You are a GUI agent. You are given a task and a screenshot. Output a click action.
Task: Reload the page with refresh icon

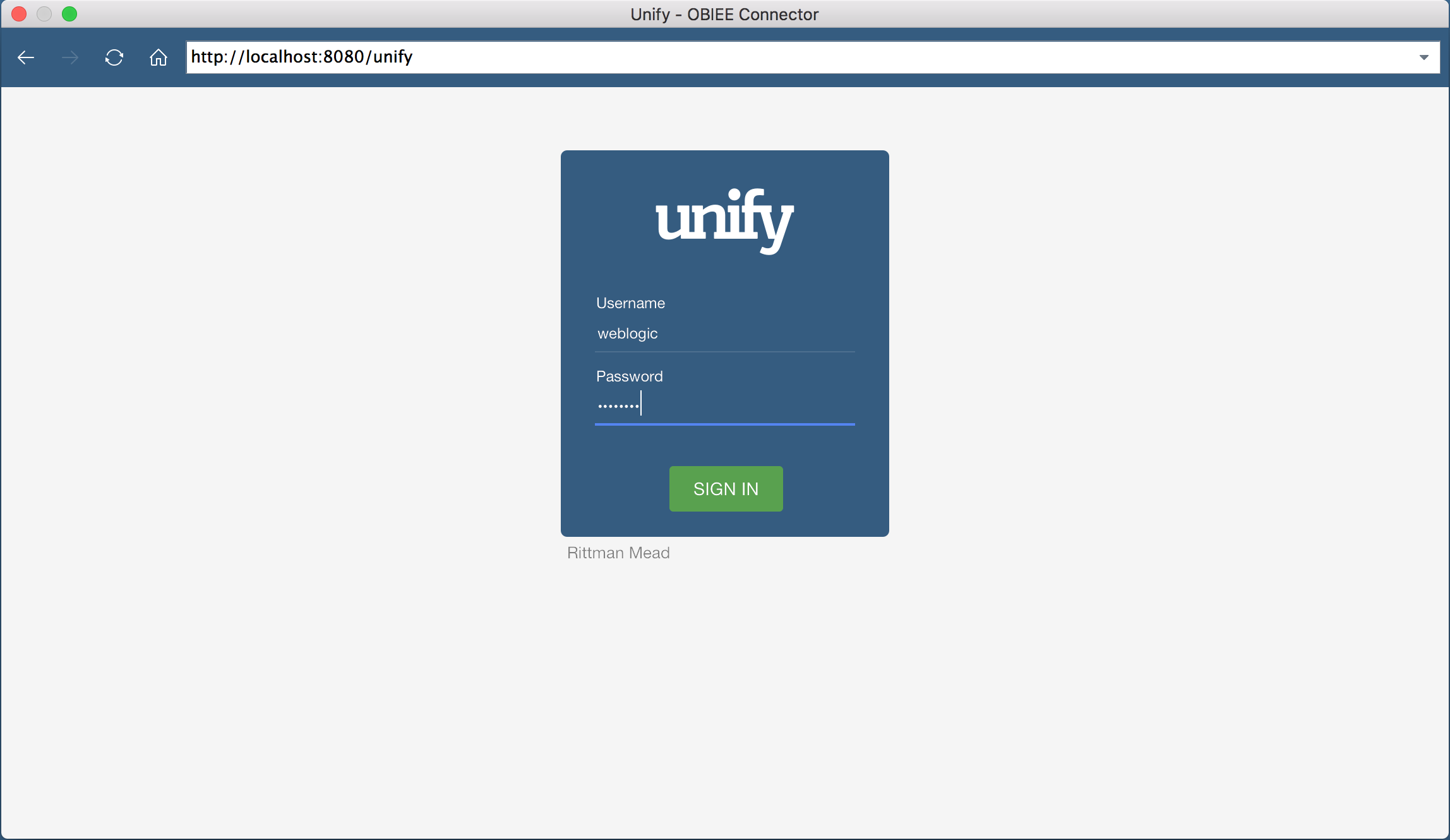click(114, 57)
